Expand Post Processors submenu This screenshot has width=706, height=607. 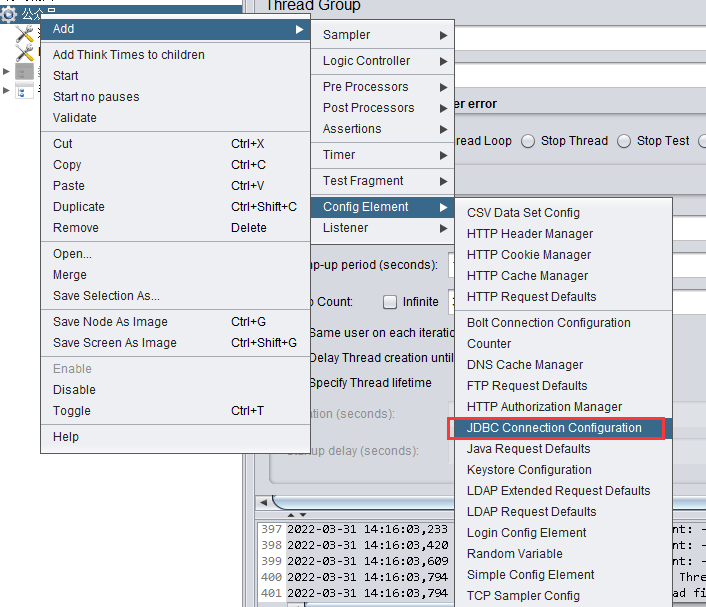[382, 108]
